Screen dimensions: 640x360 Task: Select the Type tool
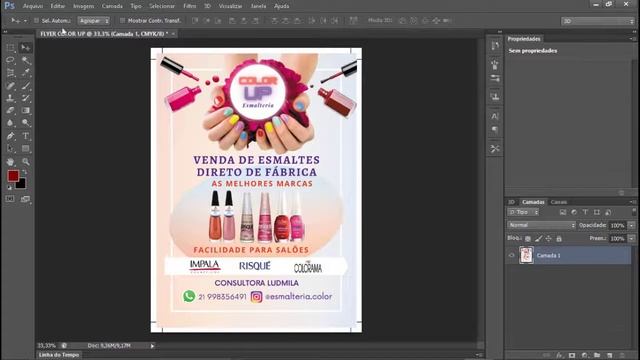pos(26,136)
